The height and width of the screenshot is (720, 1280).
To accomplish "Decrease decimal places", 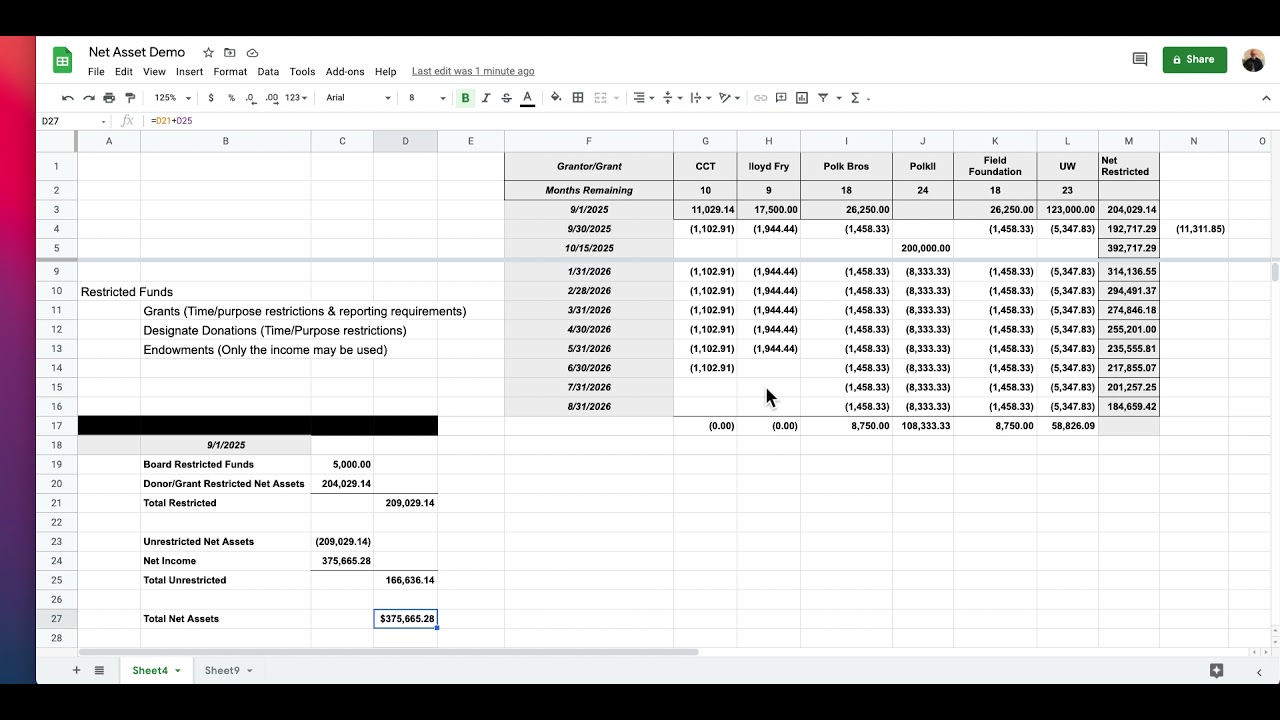I will pyautogui.click(x=250, y=98).
